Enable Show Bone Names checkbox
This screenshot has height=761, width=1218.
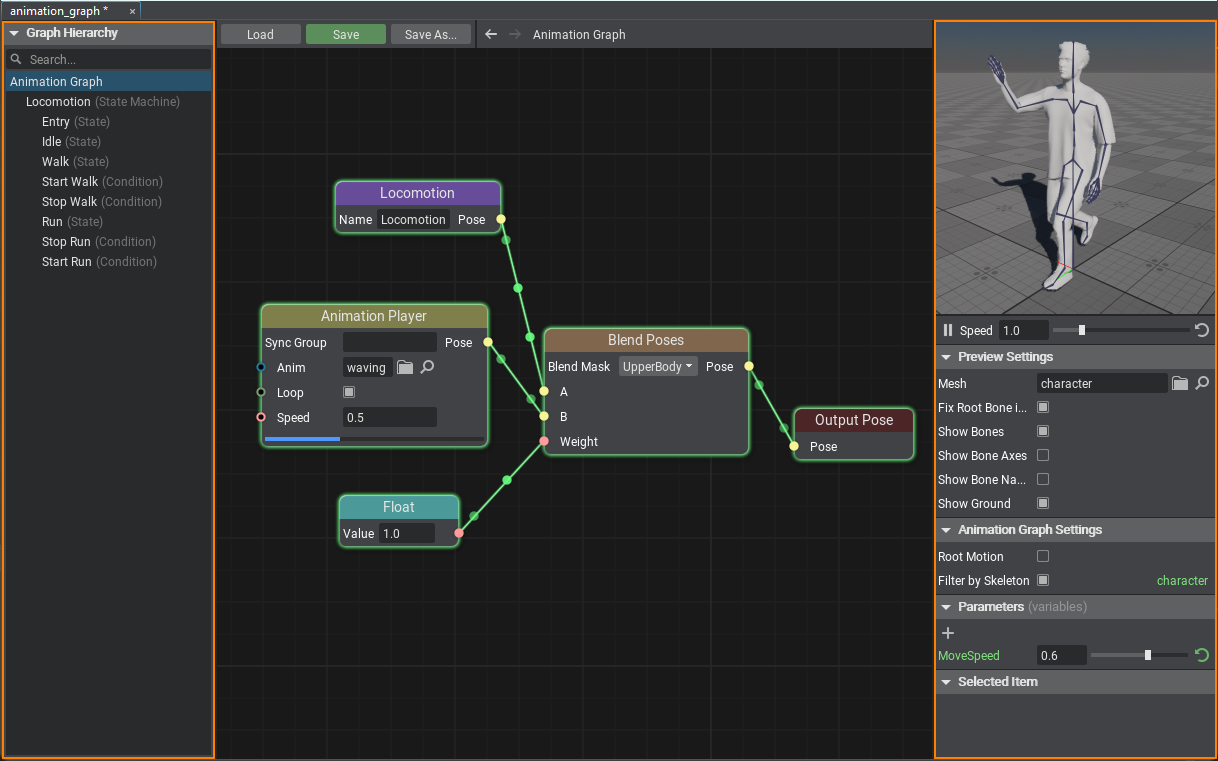[x=1043, y=479]
